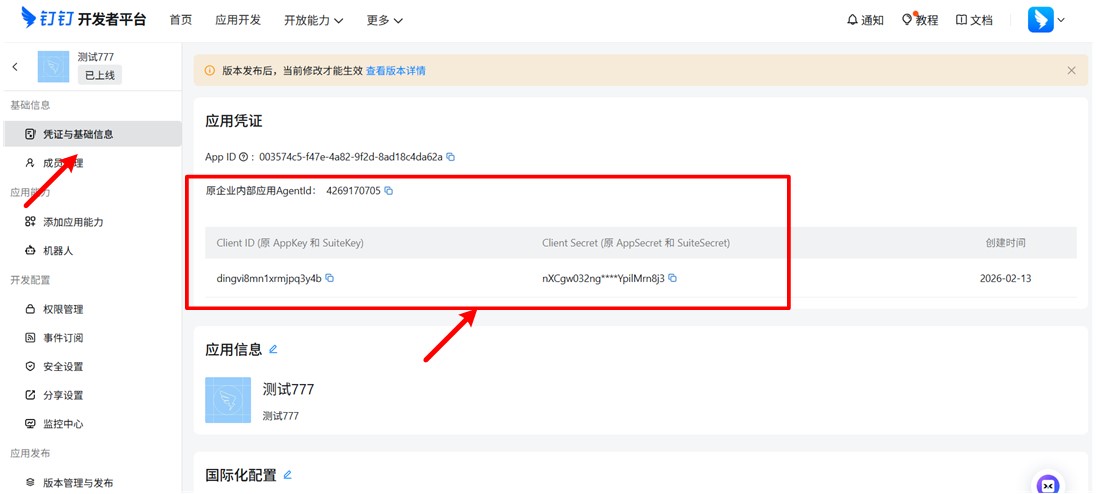Click the 测试777 app logo thumbnail
The height and width of the screenshot is (494, 1096).
[53, 67]
